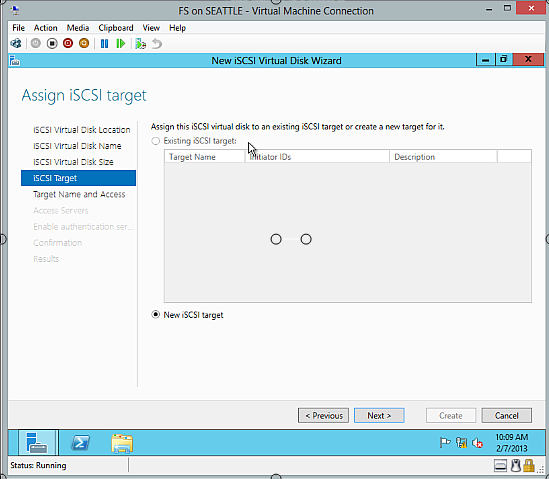Click the muted speaker tray icon
Image resolution: width=549 pixels, height=479 pixels.
(478, 443)
